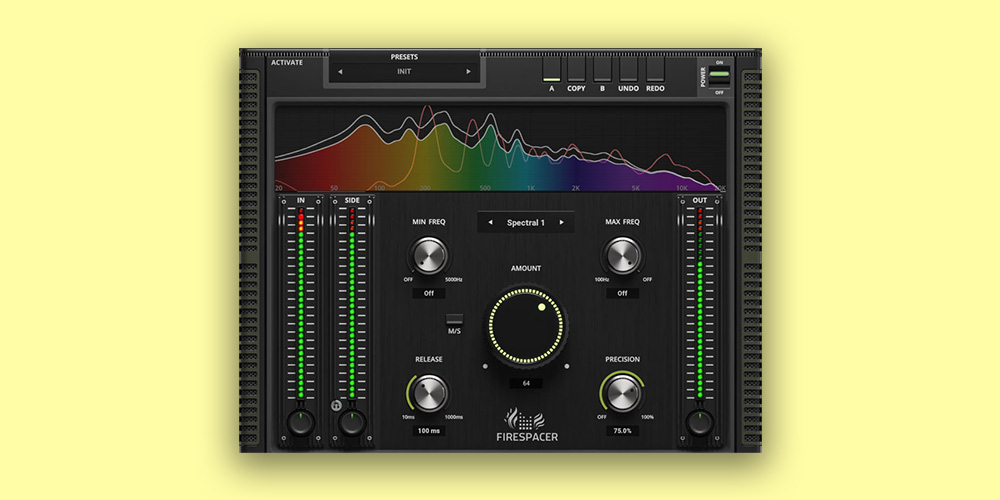Switch to the B state button

tap(602, 69)
